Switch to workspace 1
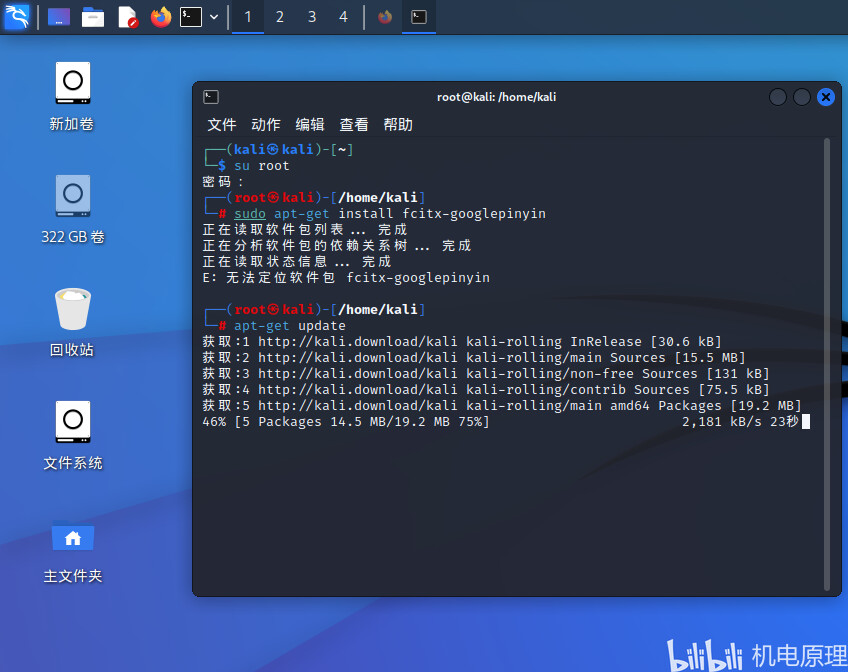This screenshot has height=672, width=848. [248, 17]
